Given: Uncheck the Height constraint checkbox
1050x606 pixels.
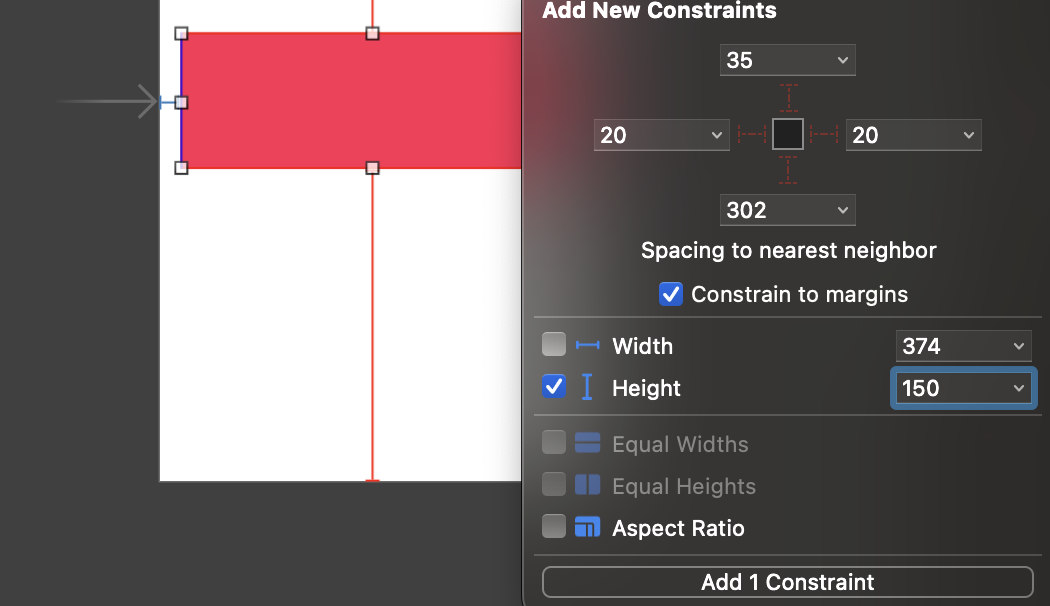Looking at the screenshot, I should [x=554, y=387].
